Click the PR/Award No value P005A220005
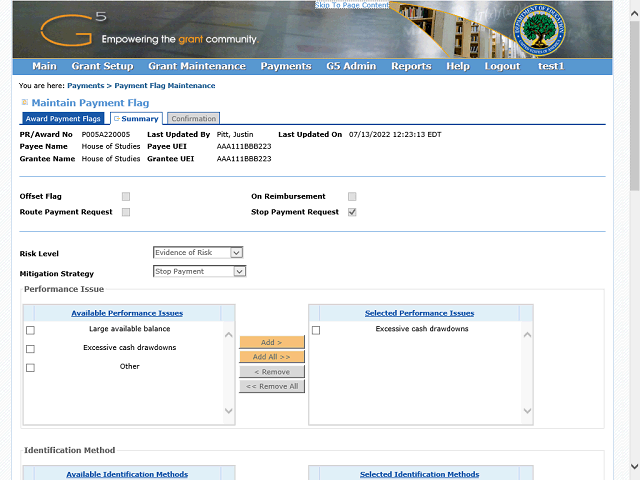 [106, 134]
